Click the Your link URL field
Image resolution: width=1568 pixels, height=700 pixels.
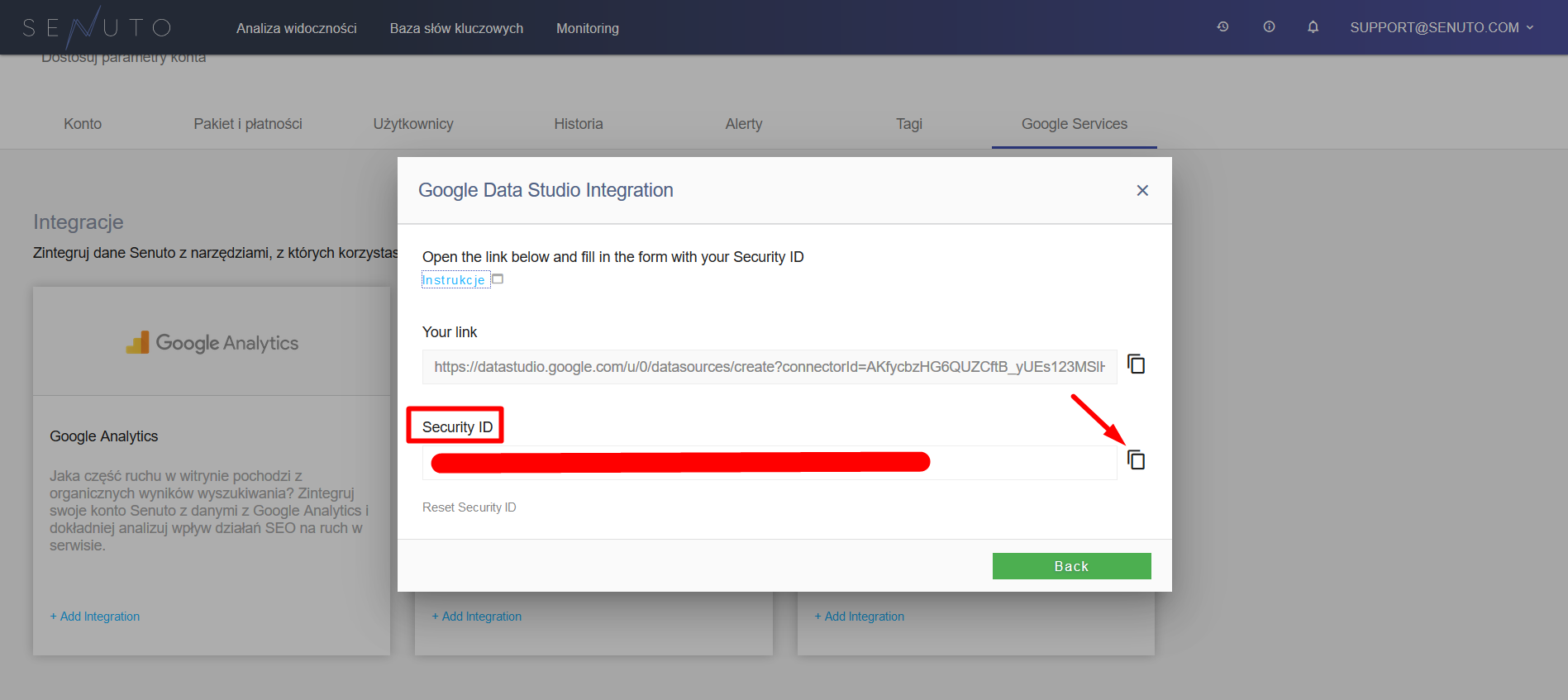(770, 367)
